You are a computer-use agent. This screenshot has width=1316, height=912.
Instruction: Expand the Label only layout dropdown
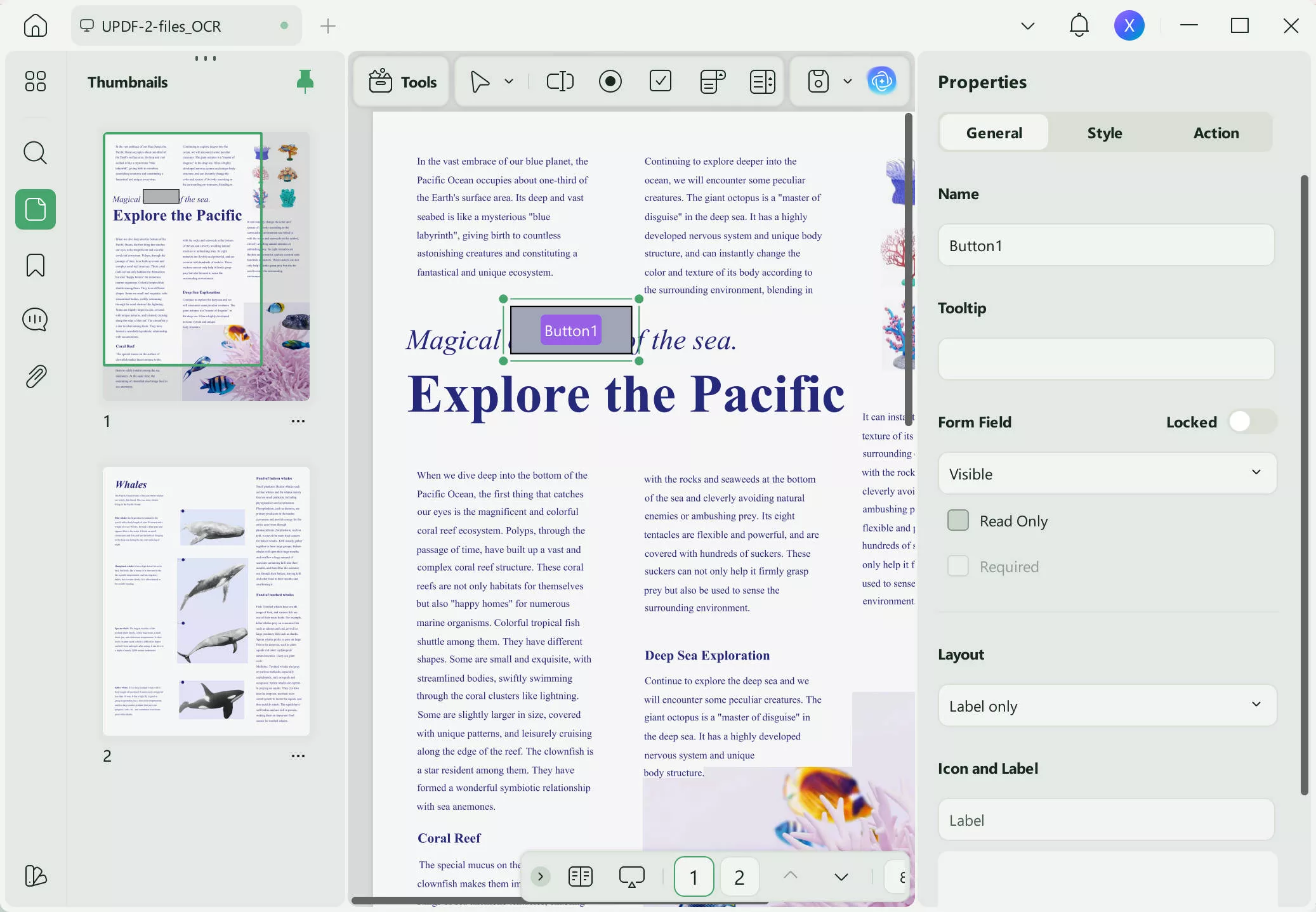coord(1107,706)
